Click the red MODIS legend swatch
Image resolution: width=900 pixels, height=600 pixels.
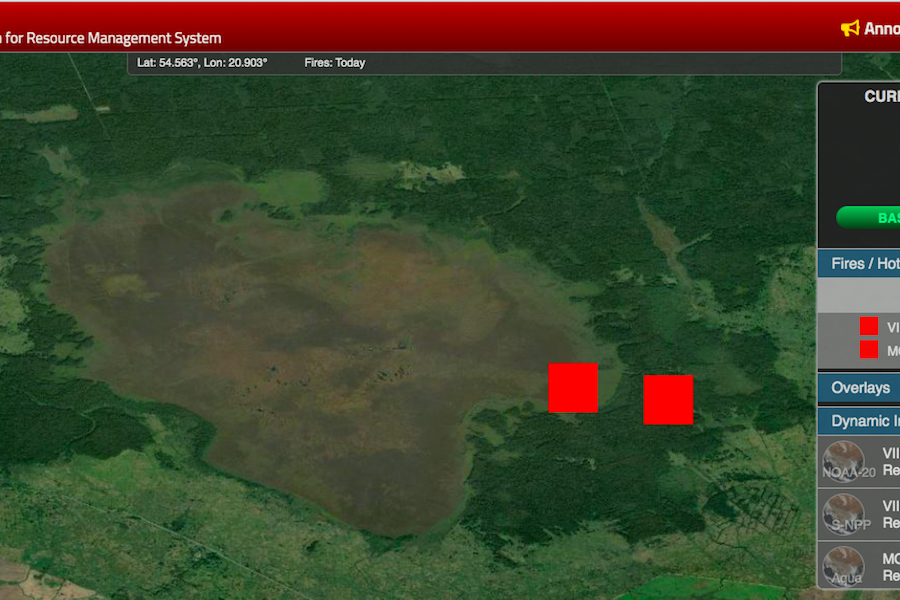(x=869, y=349)
